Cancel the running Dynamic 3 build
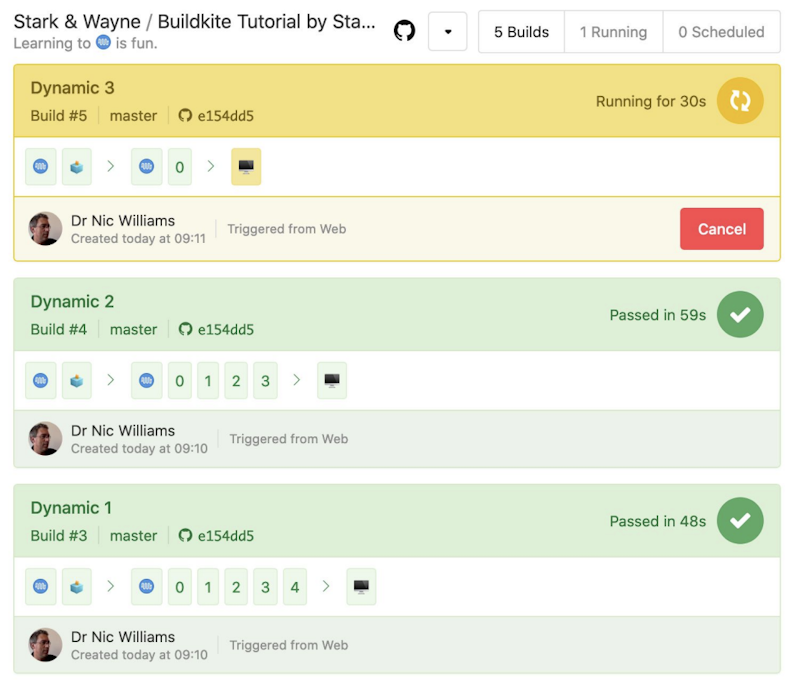The image size is (800, 686). (721, 229)
